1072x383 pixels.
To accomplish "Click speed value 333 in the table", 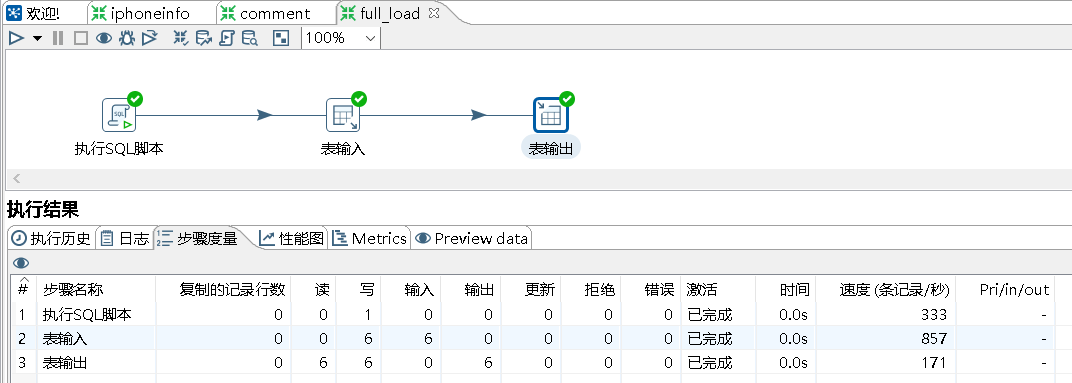I will tap(934, 315).
